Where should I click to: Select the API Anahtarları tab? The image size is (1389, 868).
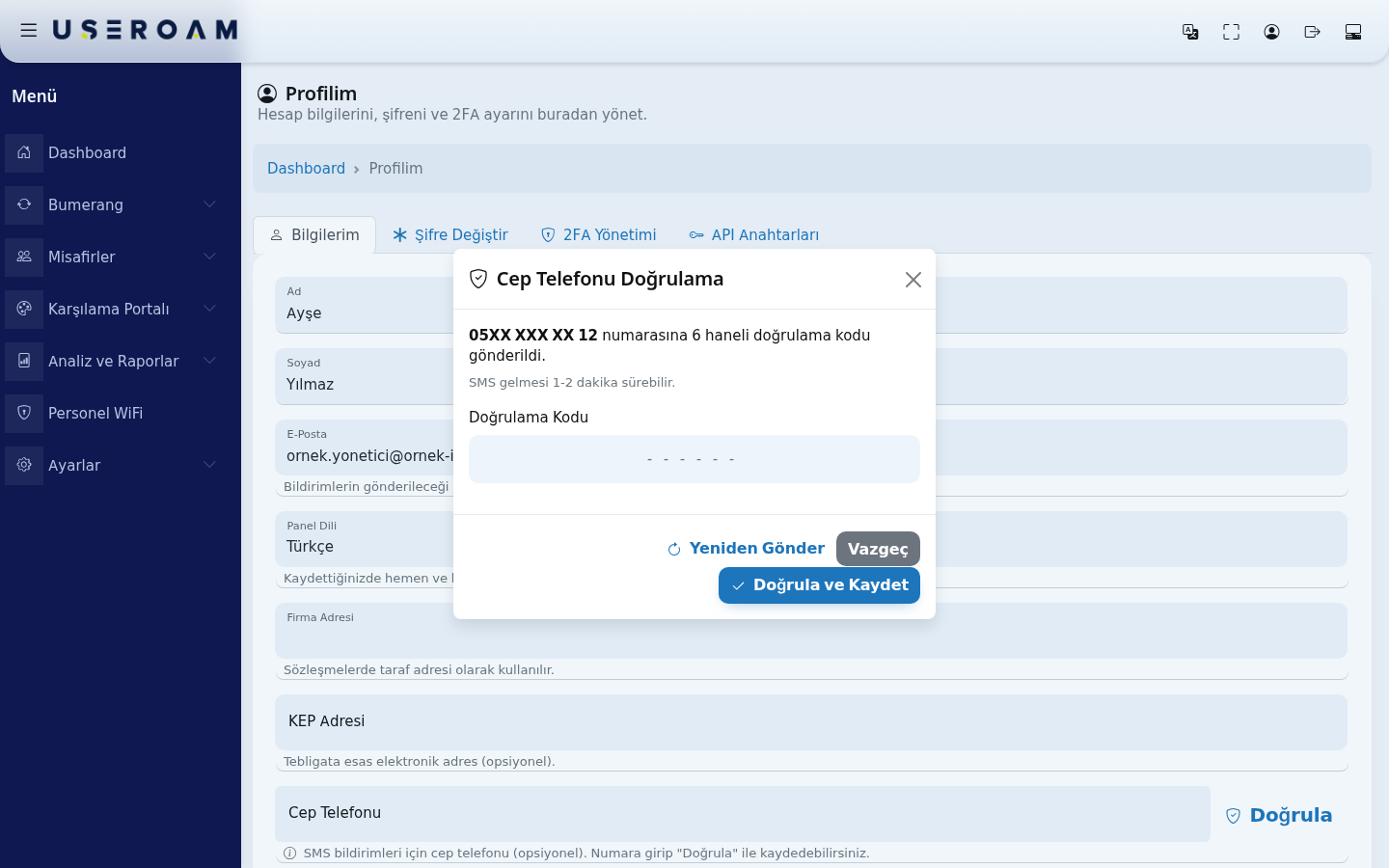click(x=754, y=235)
